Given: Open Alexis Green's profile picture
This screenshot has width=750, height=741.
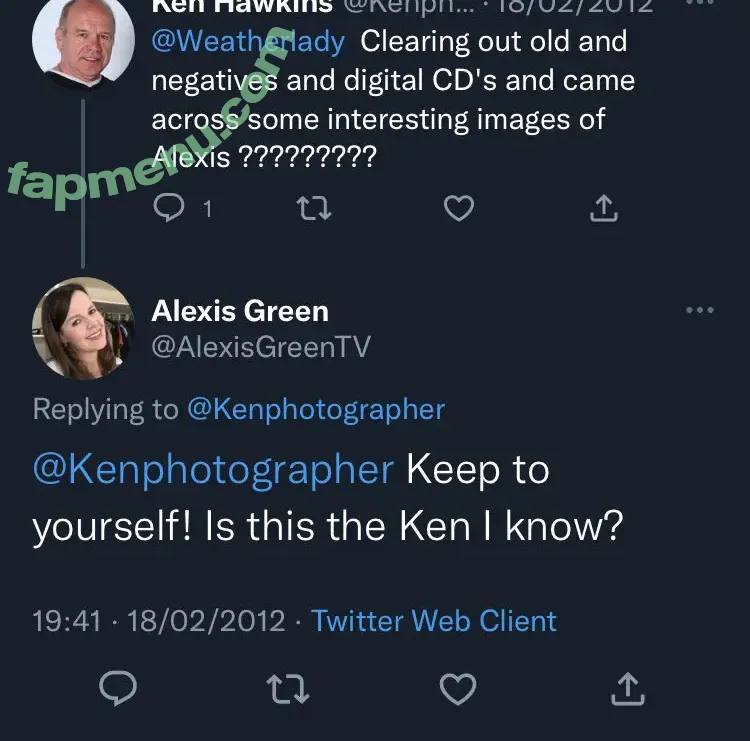Looking at the screenshot, I should click(x=83, y=328).
